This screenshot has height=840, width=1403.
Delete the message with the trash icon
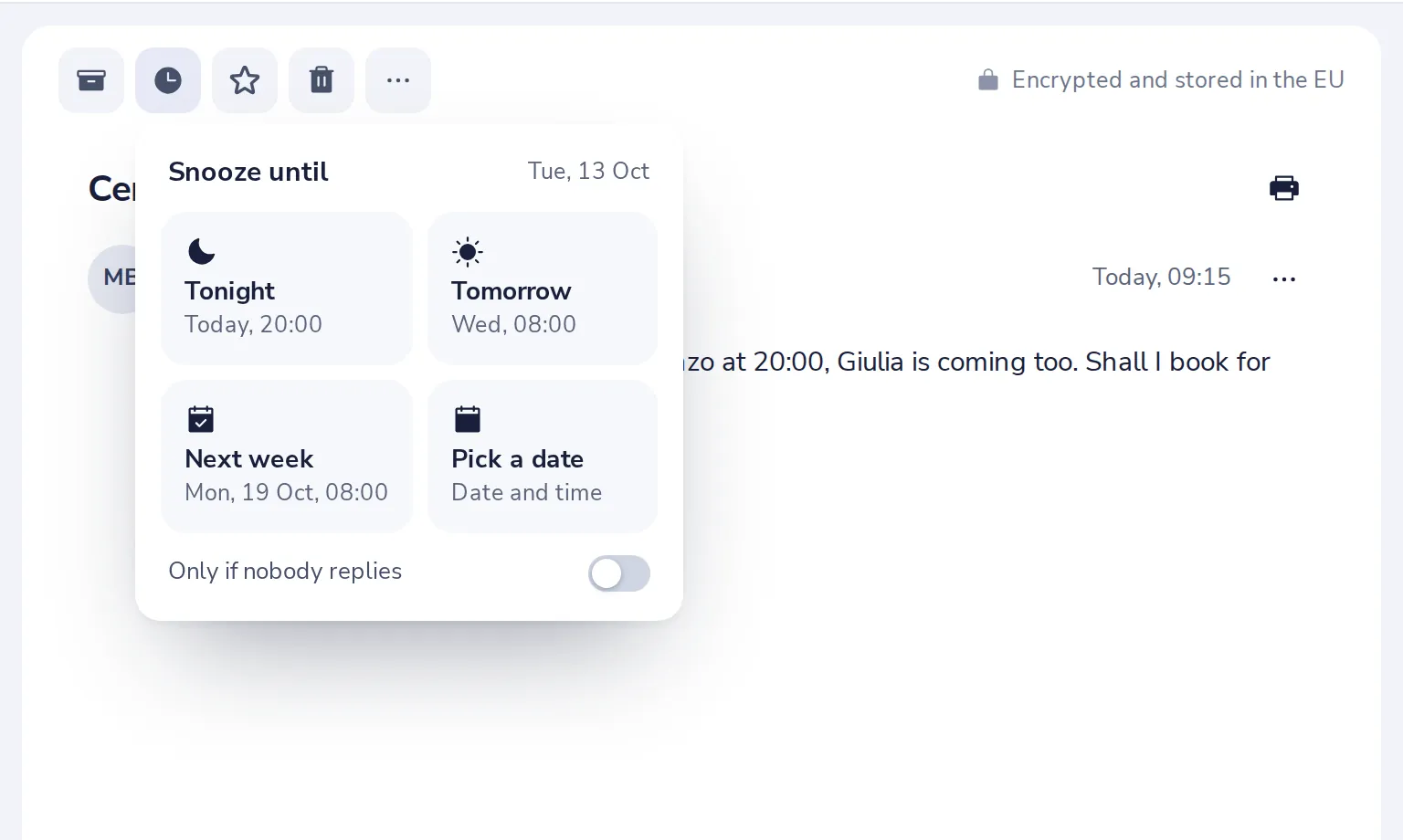tap(322, 80)
